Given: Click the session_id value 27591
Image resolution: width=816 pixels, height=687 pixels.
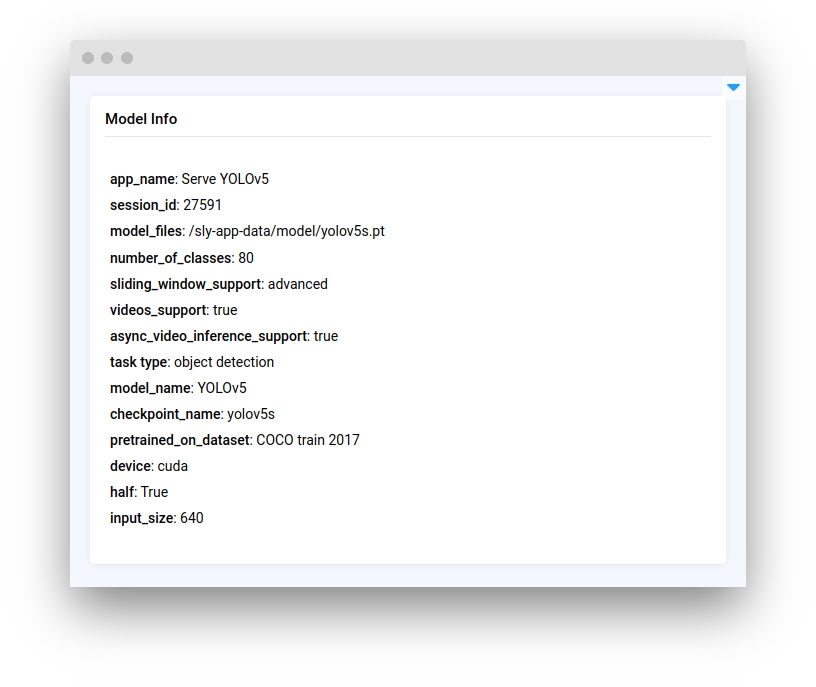Looking at the screenshot, I should 202,205.
